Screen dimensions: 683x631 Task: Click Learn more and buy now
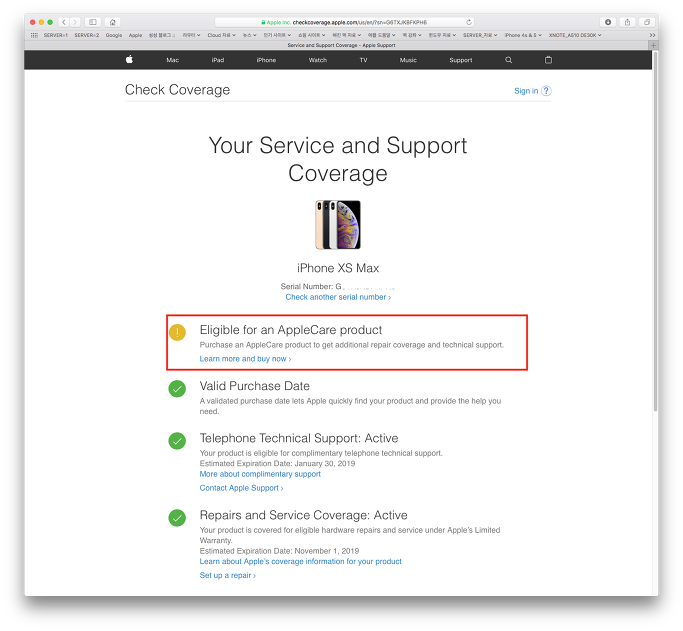coord(245,359)
